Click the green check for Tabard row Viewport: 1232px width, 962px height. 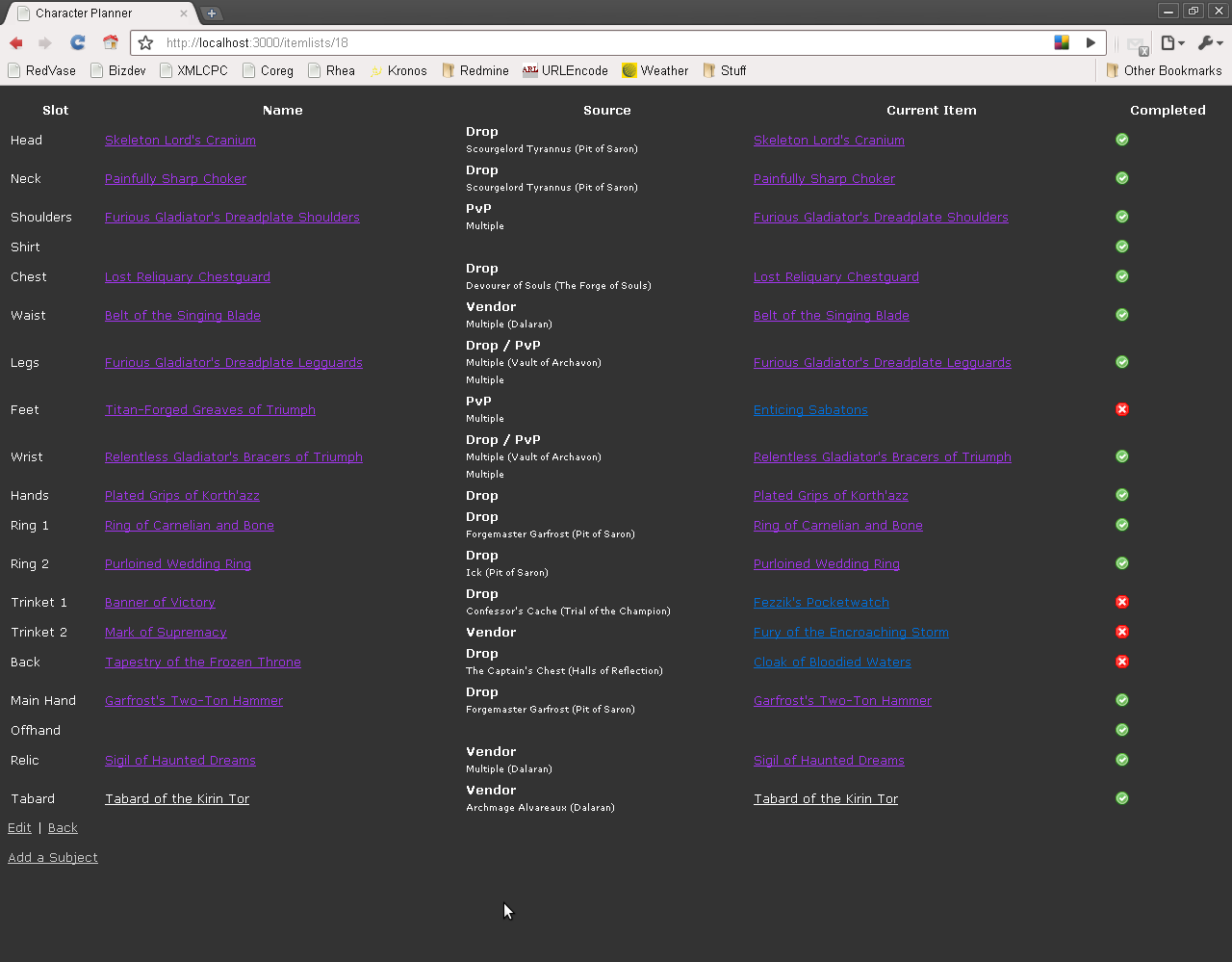coord(1121,798)
